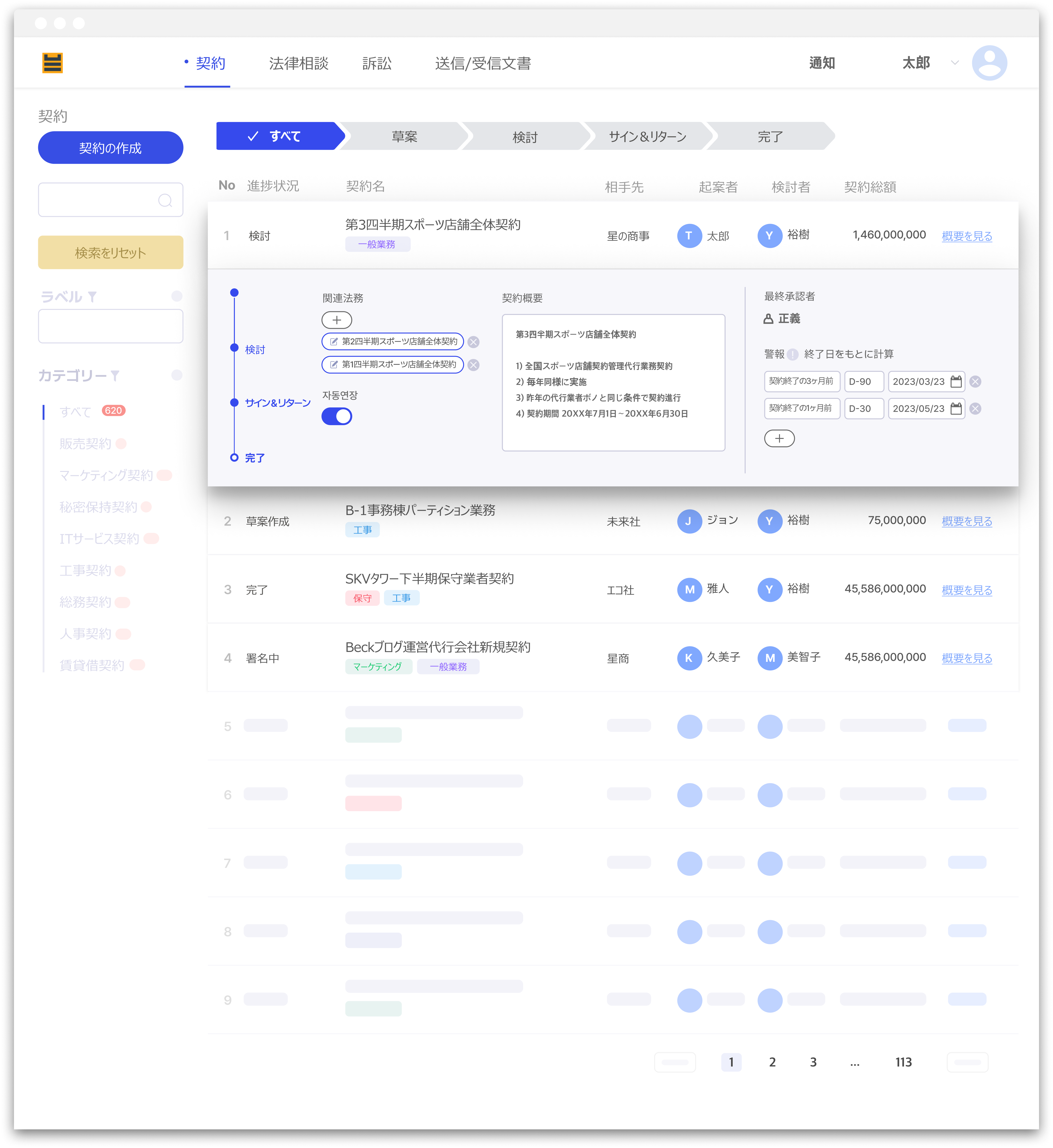Switch to the 法律相談 tab
This screenshot has width=1053, height=1148.
(299, 63)
